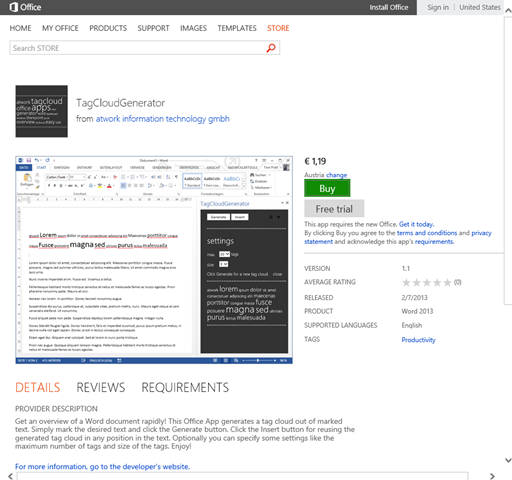The image size is (512, 480).
Task: Click scroll up arrow of page scrollbar
Action: 508,11
